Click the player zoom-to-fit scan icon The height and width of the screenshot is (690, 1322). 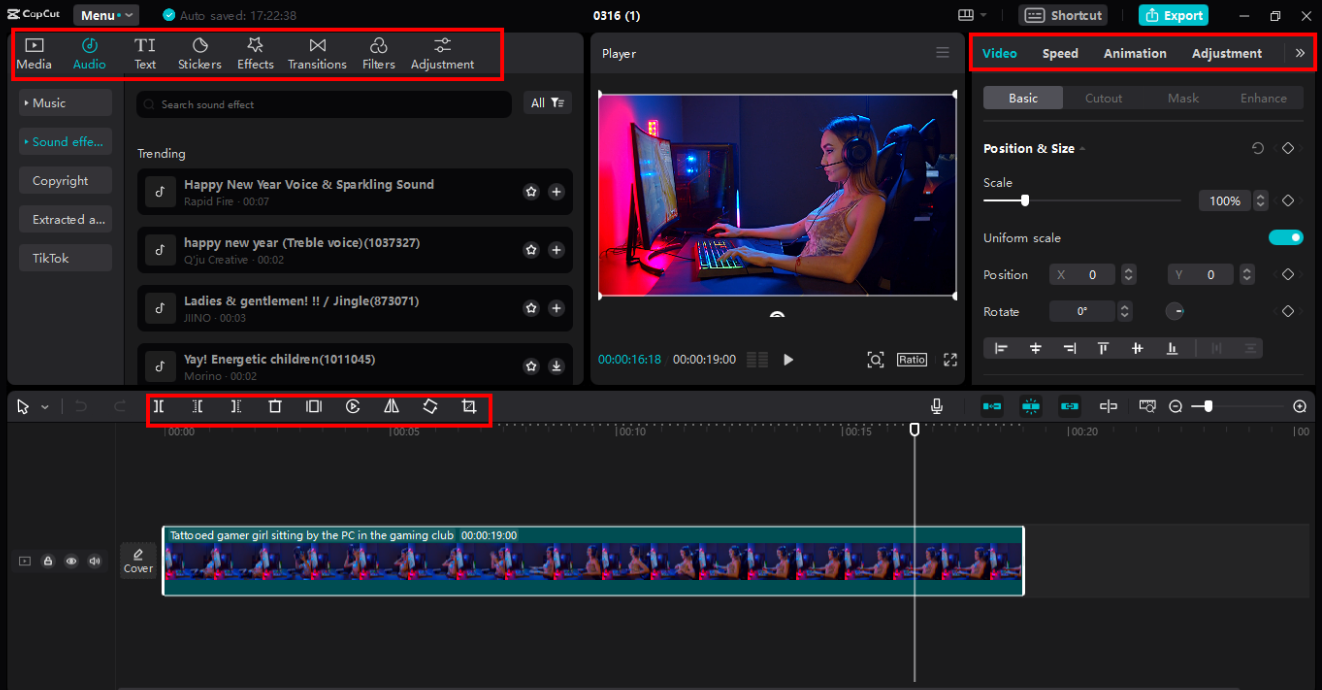(876, 360)
